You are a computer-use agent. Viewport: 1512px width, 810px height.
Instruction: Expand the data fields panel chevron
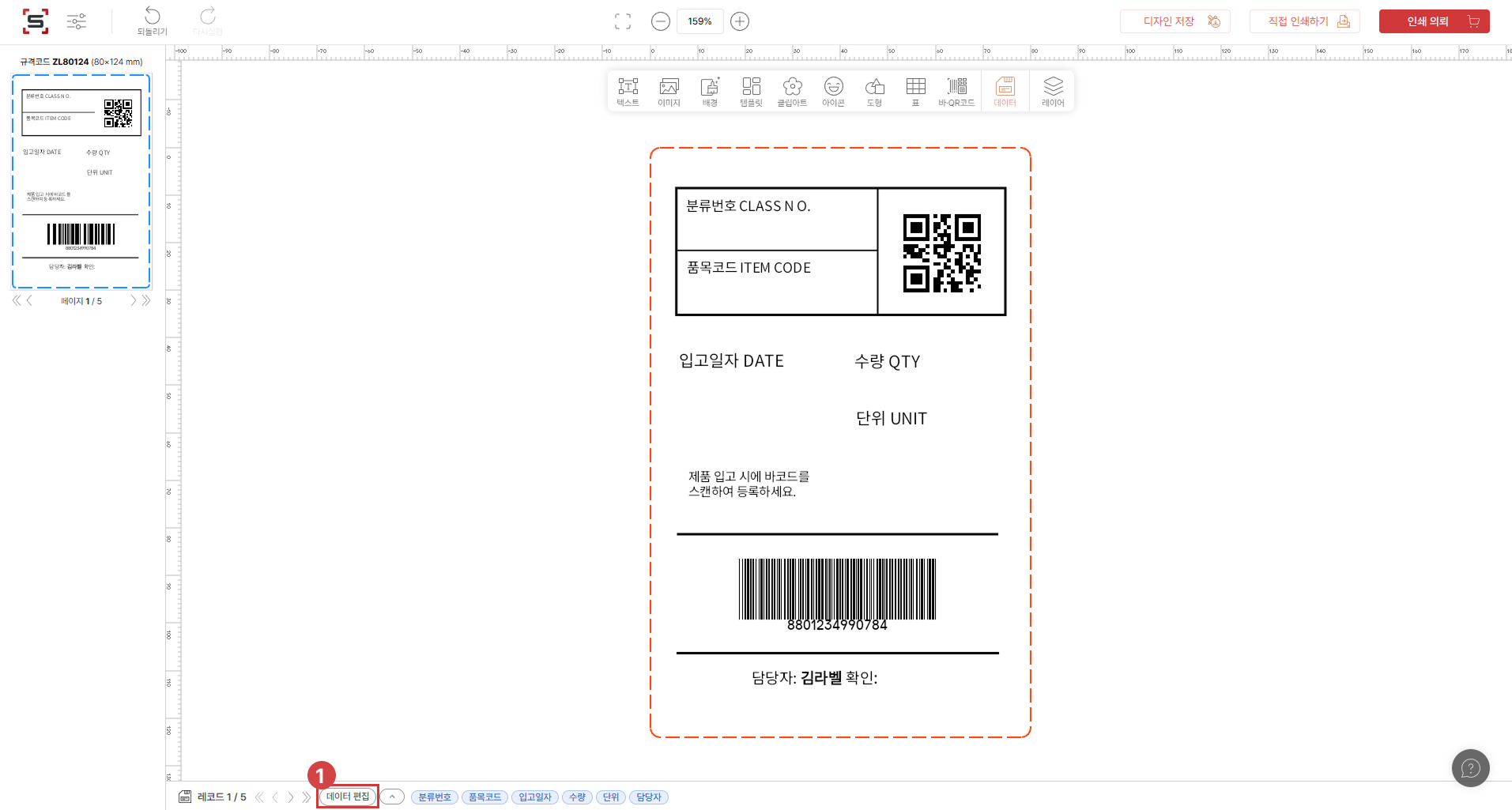[x=392, y=797]
